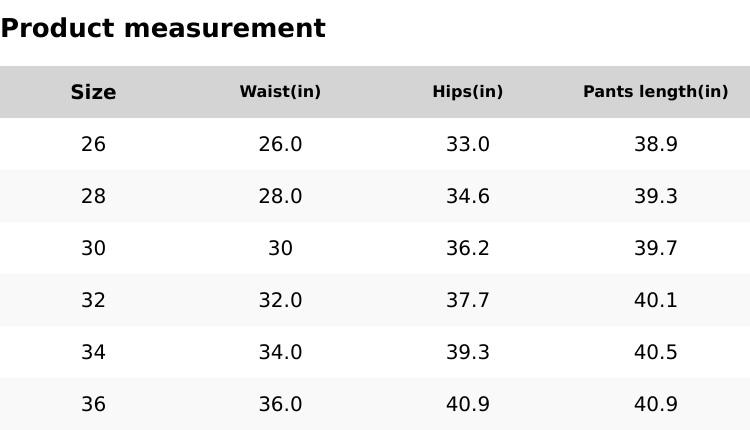
Task: Select the Pants length(in) column header
Action: pos(655,92)
